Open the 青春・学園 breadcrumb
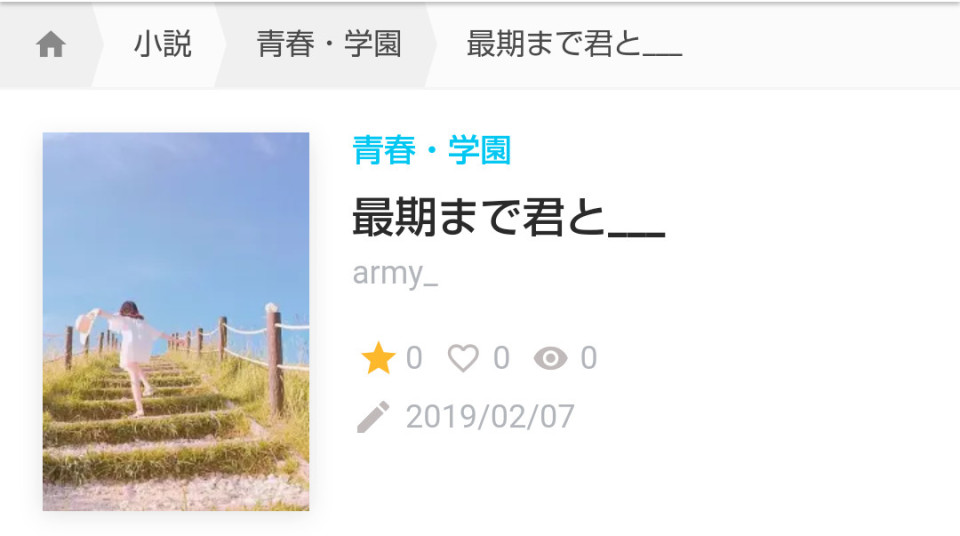This screenshot has width=960, height=536. (x=329, y=45)
